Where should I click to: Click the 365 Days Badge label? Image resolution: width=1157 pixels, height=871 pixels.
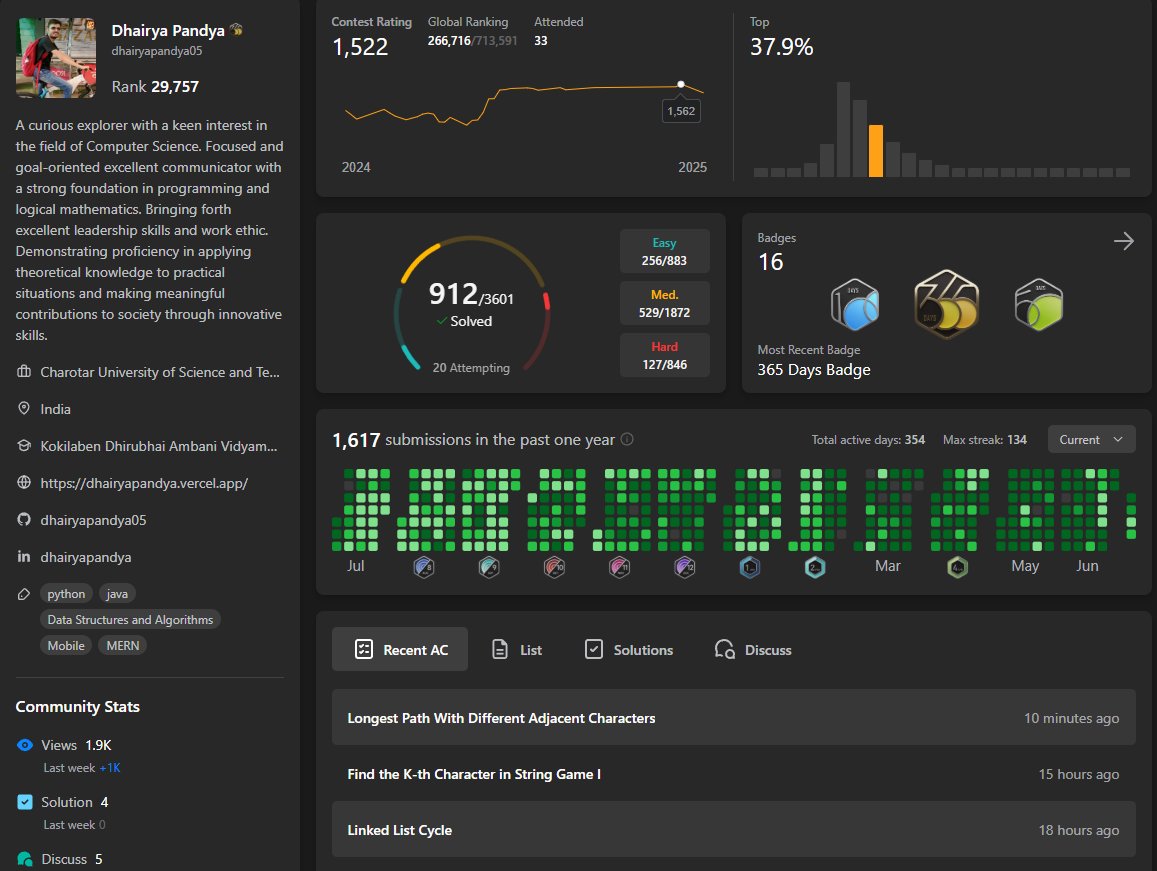click(x=814, y=369)
